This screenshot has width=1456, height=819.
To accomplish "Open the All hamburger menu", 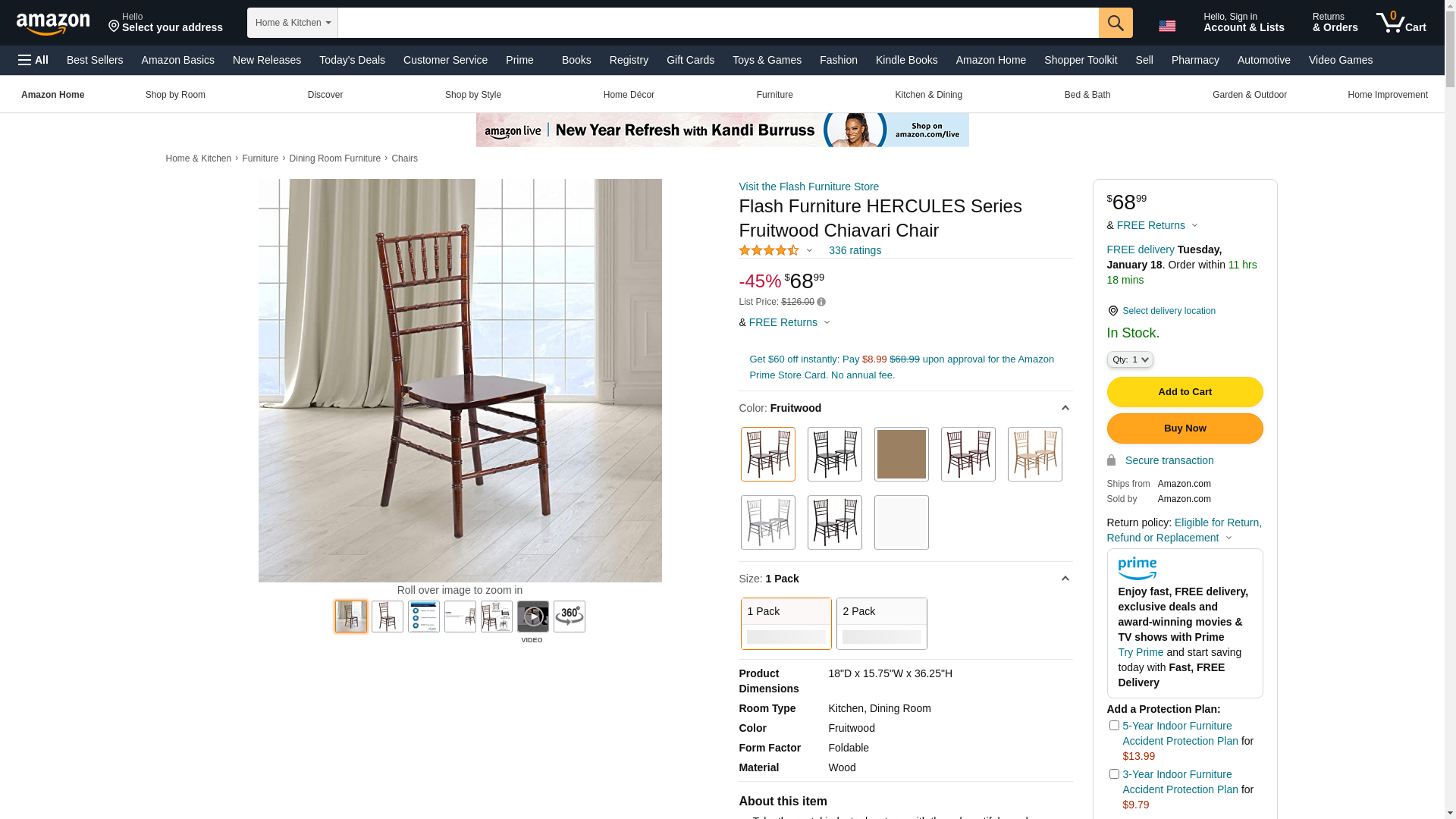I will tap(33, 60).
